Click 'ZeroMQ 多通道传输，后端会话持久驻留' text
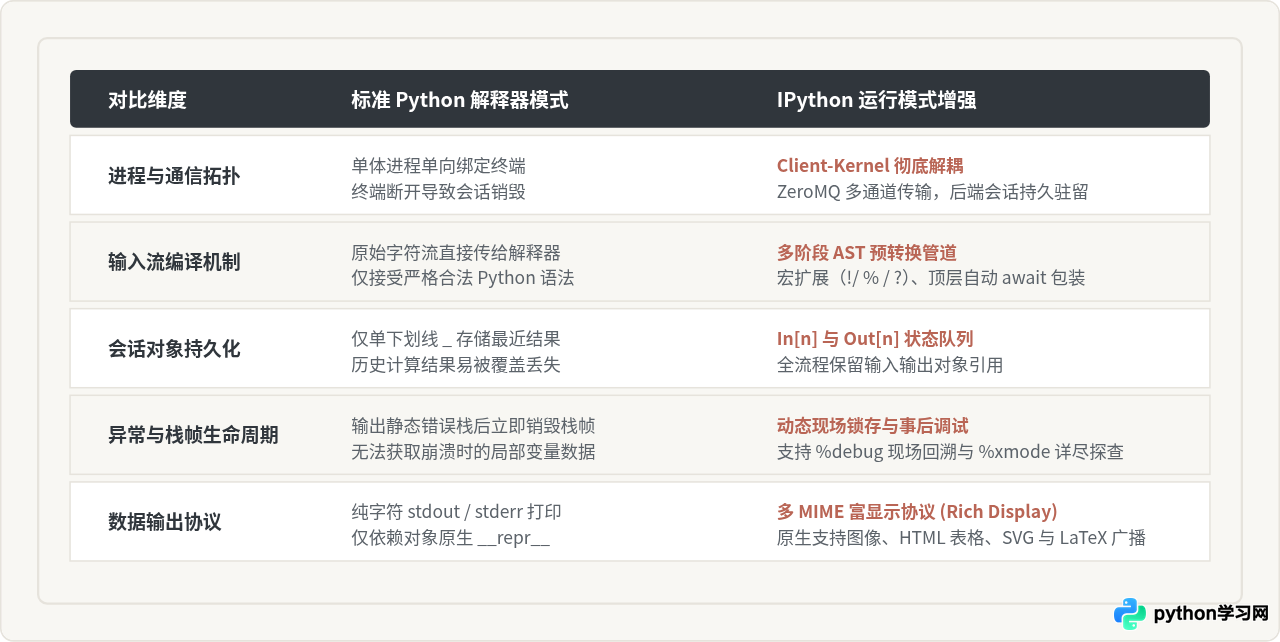The width and height of the screenshot is (1280, 642). 932,191
